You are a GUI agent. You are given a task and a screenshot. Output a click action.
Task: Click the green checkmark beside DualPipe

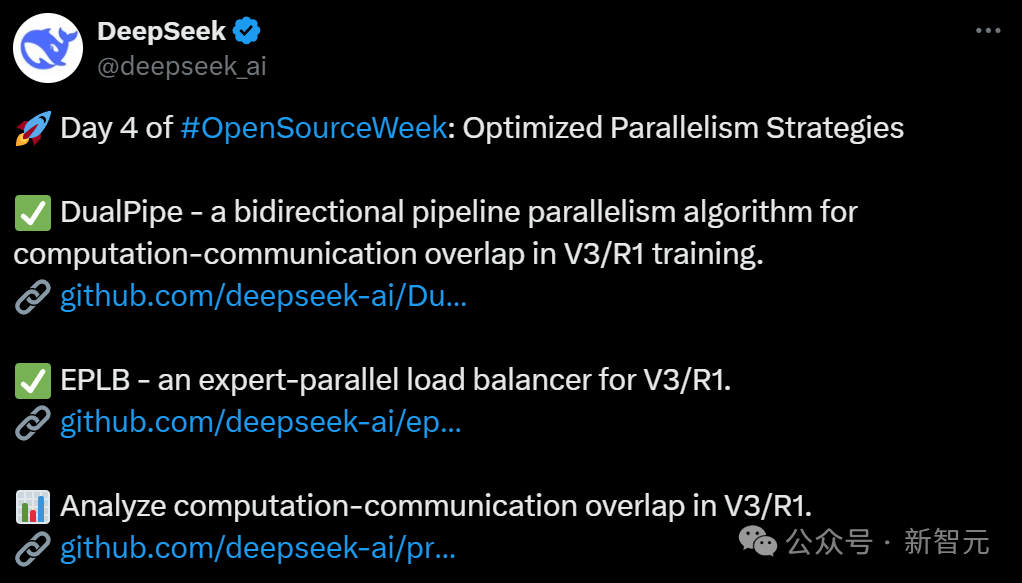(x=33, y=213)
